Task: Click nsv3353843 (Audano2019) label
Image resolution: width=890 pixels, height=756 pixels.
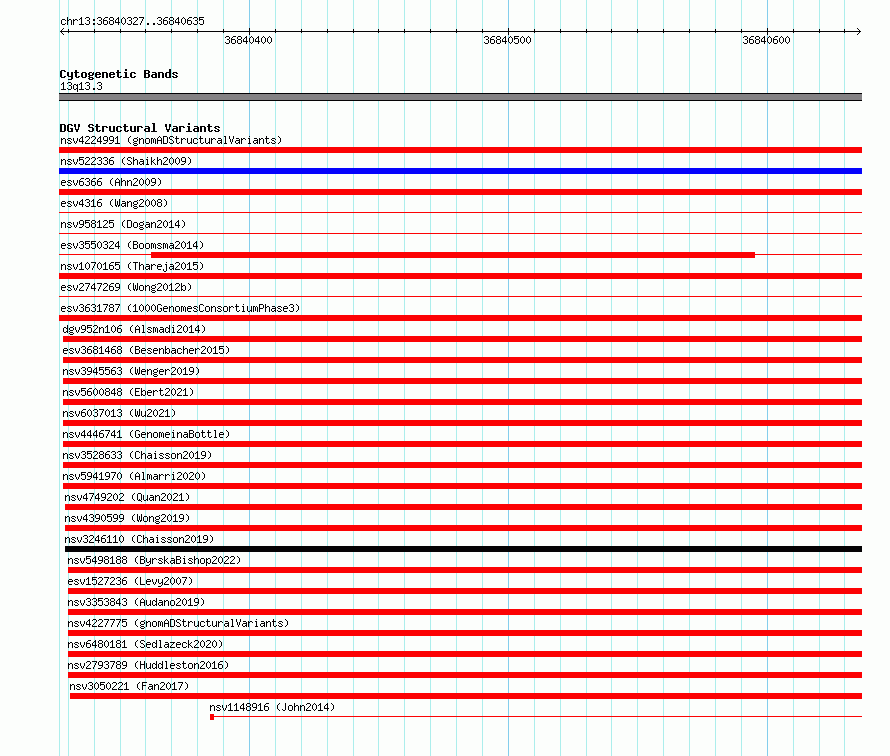Action: click(136, 602)
